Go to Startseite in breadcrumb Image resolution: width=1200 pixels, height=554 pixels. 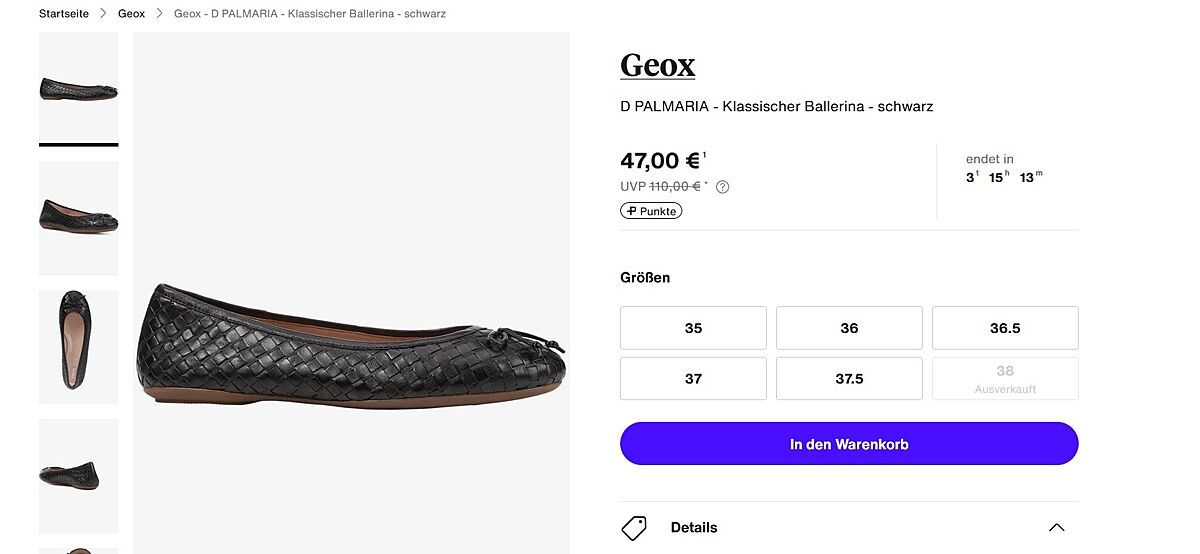[x=64, y=14]
